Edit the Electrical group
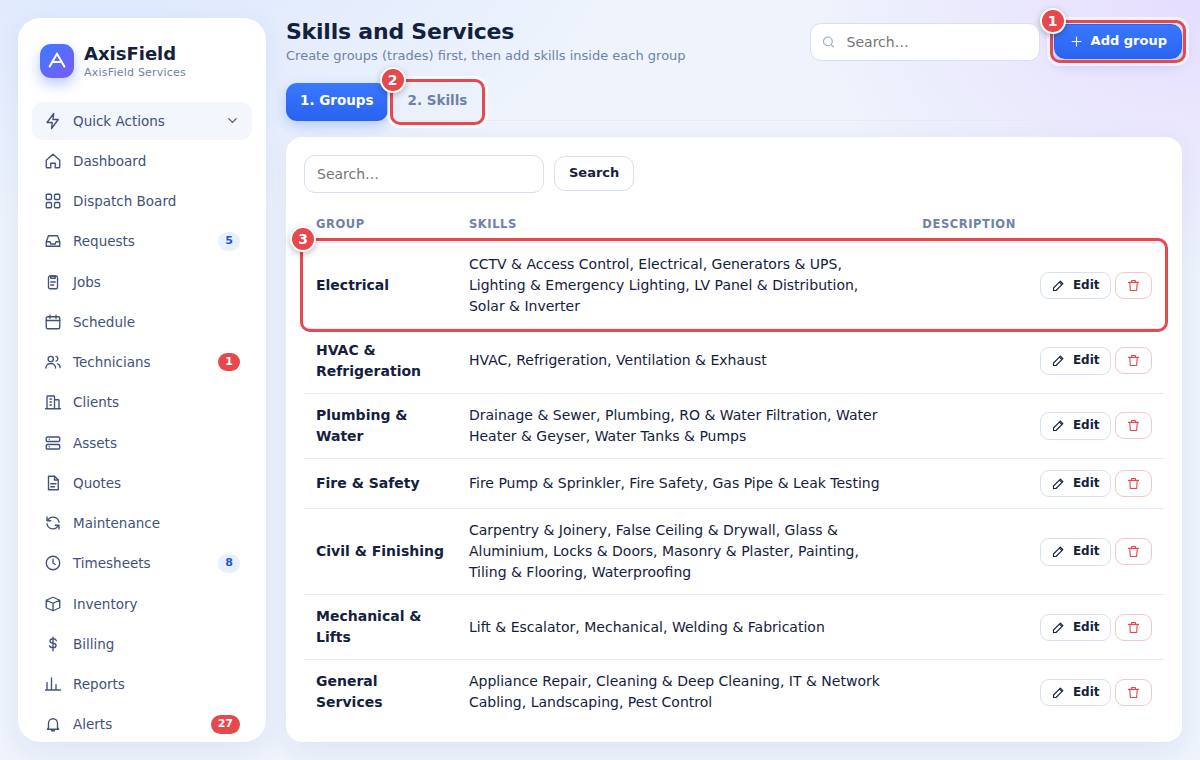1200x760 pixels. point(1075,285)
